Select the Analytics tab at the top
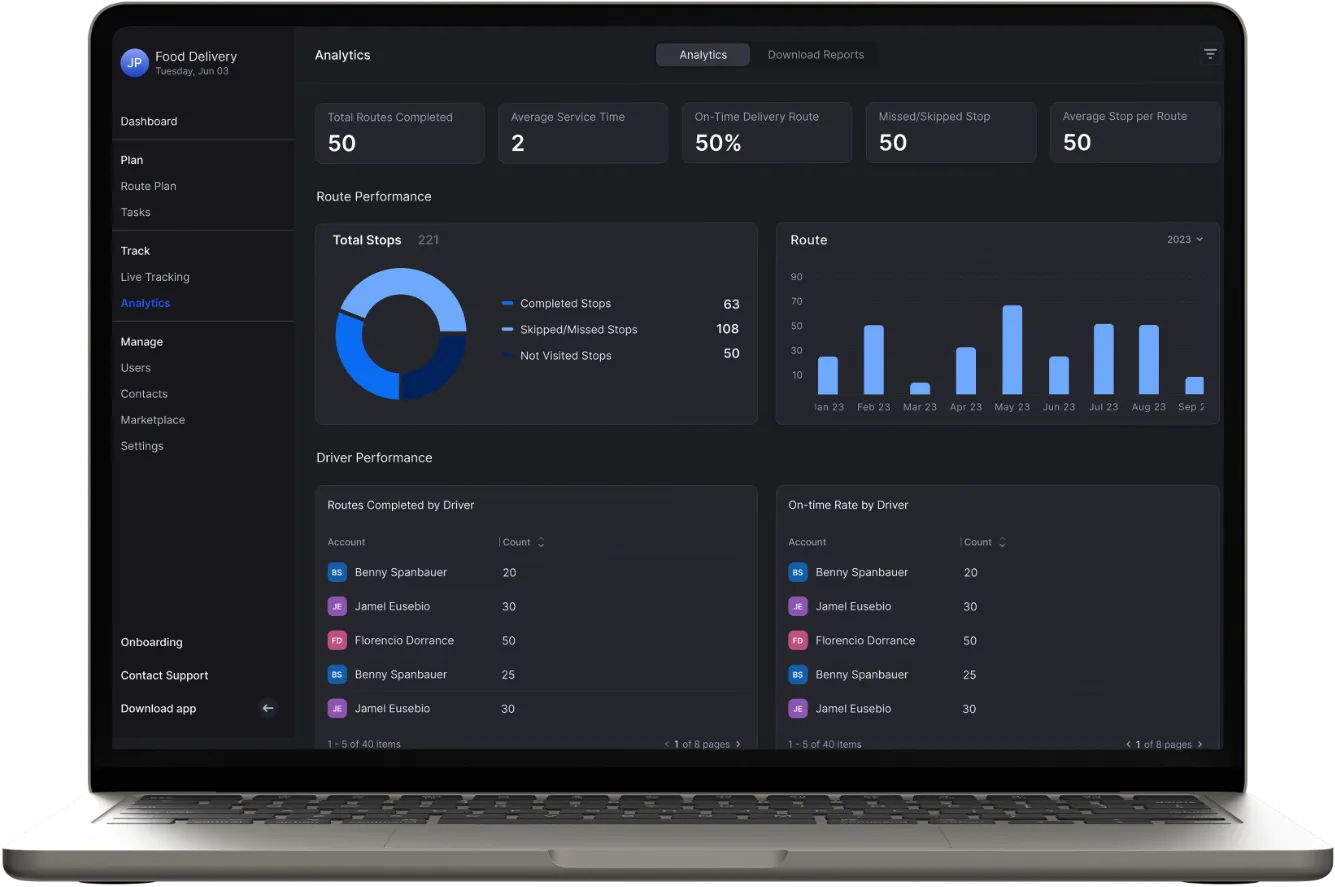The image size is (1335, 887). [703, 55]
